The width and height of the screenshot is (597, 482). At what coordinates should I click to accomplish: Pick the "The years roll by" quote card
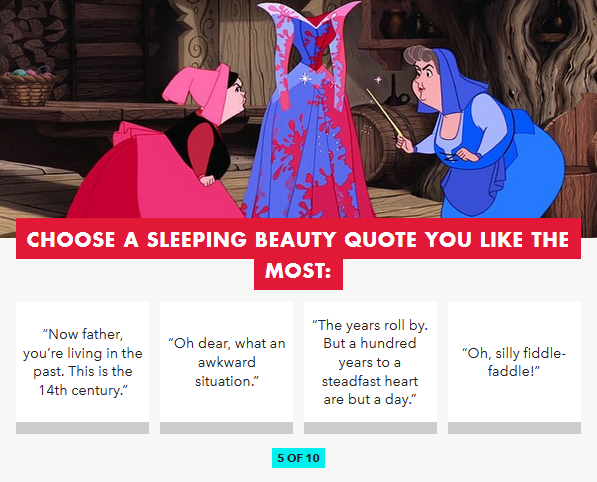point(370,362)
